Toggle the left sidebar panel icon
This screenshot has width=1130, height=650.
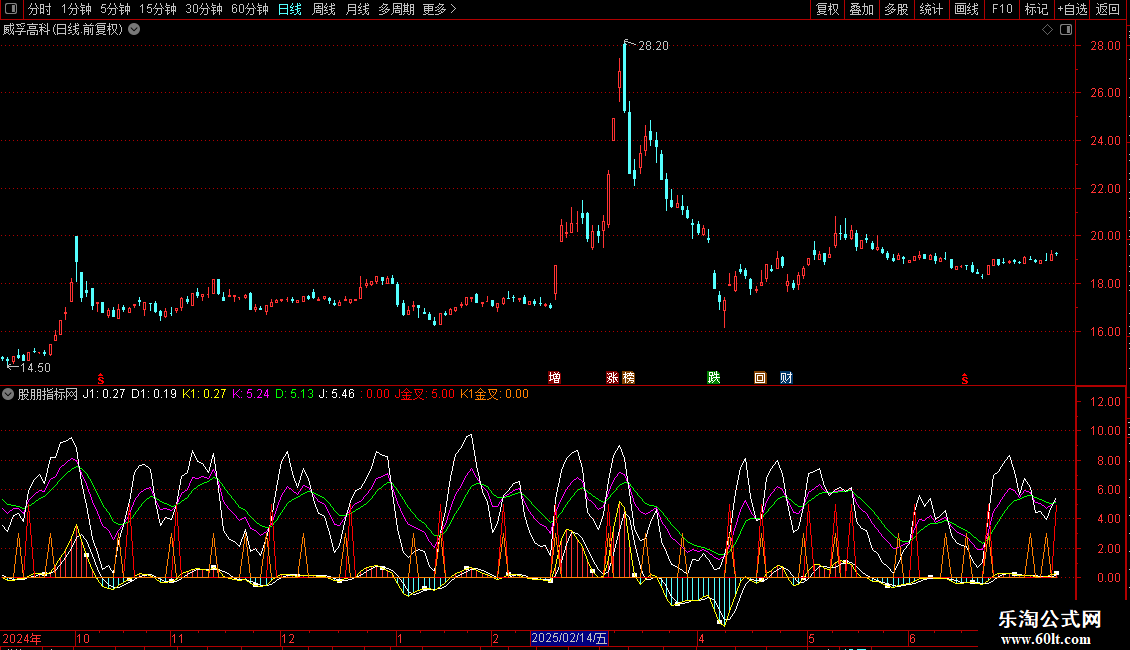(x=11, y=10)
